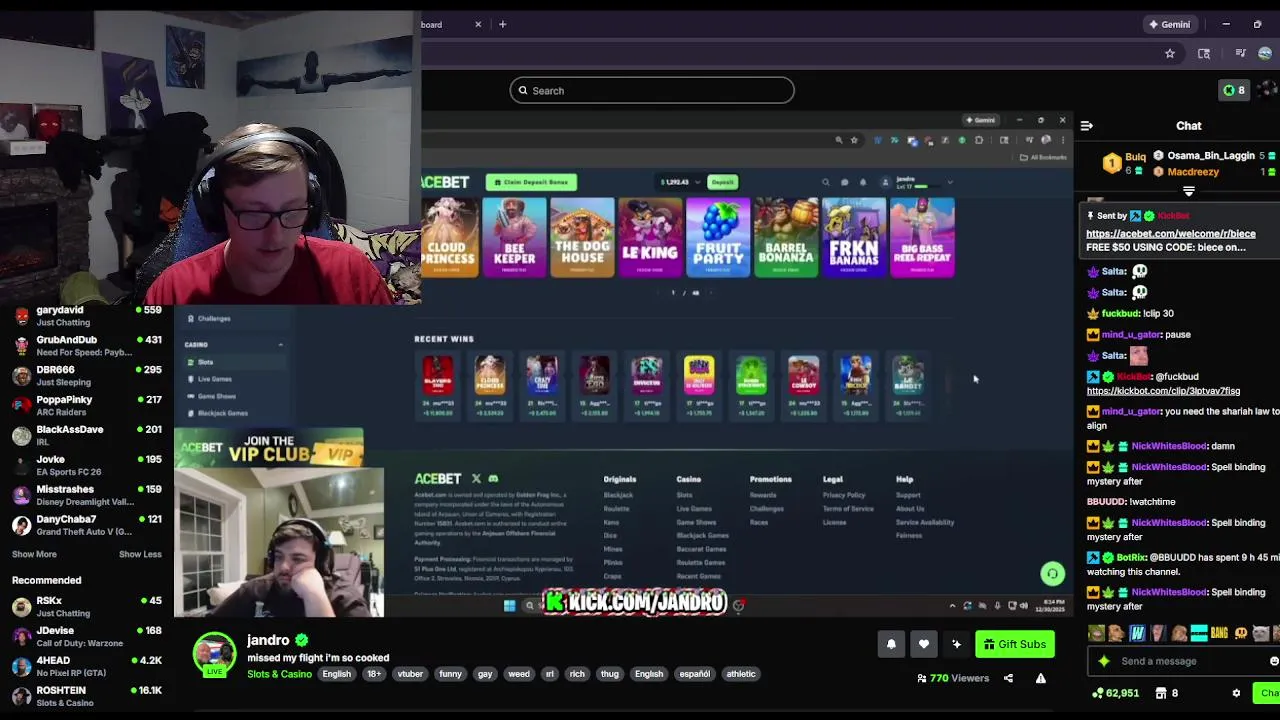Open kickbot.com clip link in chat
The height and width of the screenshot is (720, 1280).
(x=1163, y=391)
